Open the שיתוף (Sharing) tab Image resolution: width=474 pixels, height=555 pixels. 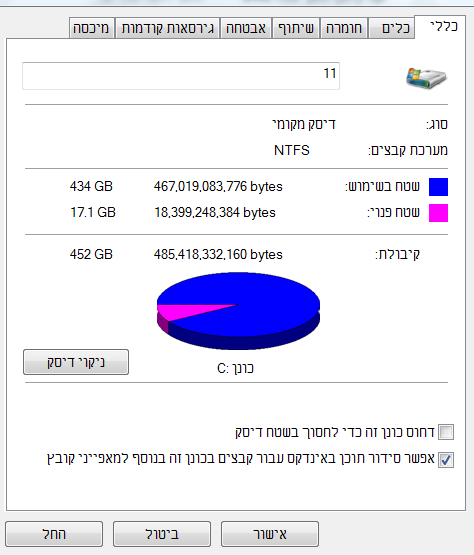pos(296,28)
